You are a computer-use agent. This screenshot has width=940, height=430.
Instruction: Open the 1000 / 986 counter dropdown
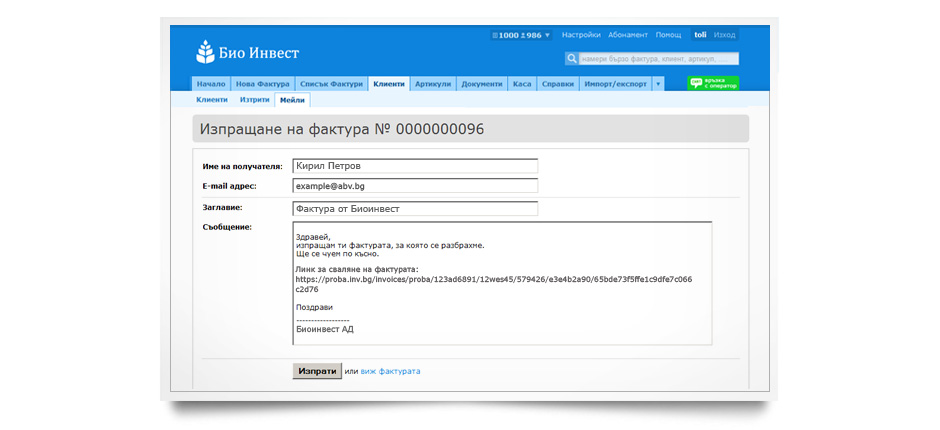[521, 35]
